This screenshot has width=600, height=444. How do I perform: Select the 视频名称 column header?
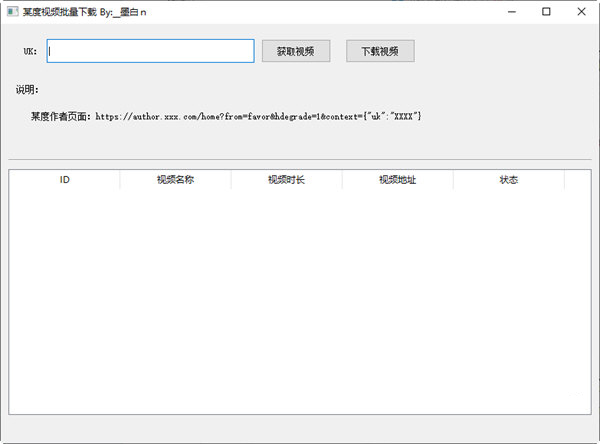(176, 180)
